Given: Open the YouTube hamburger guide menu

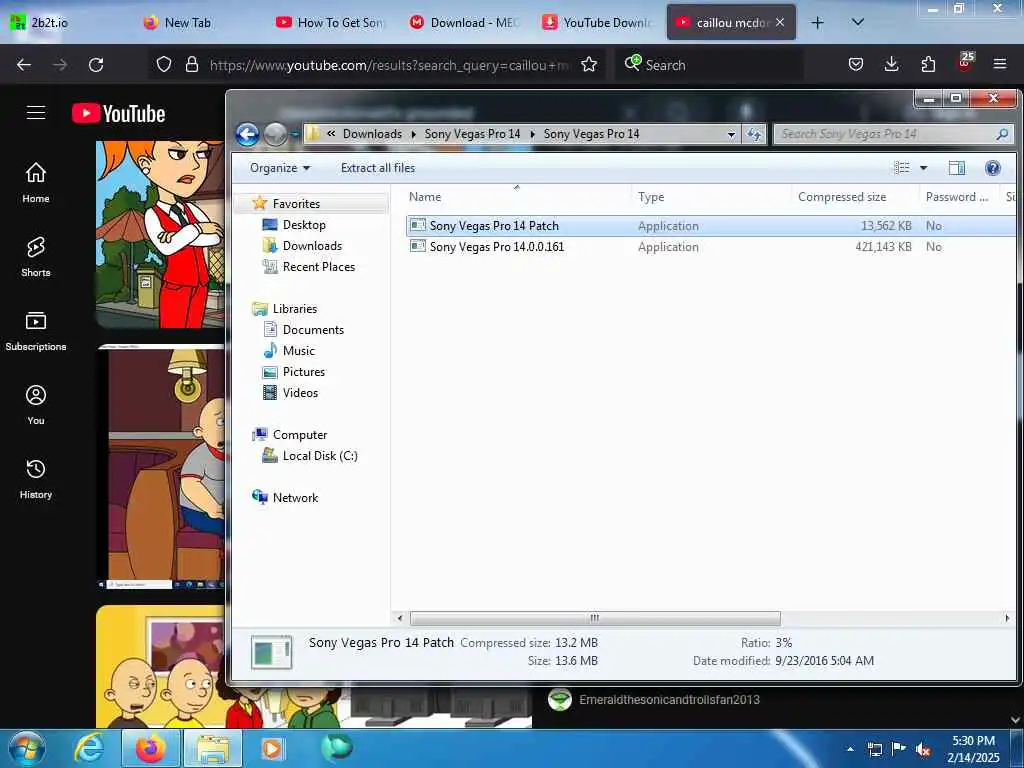Looking at the screenshot, I should click(36, 112).
